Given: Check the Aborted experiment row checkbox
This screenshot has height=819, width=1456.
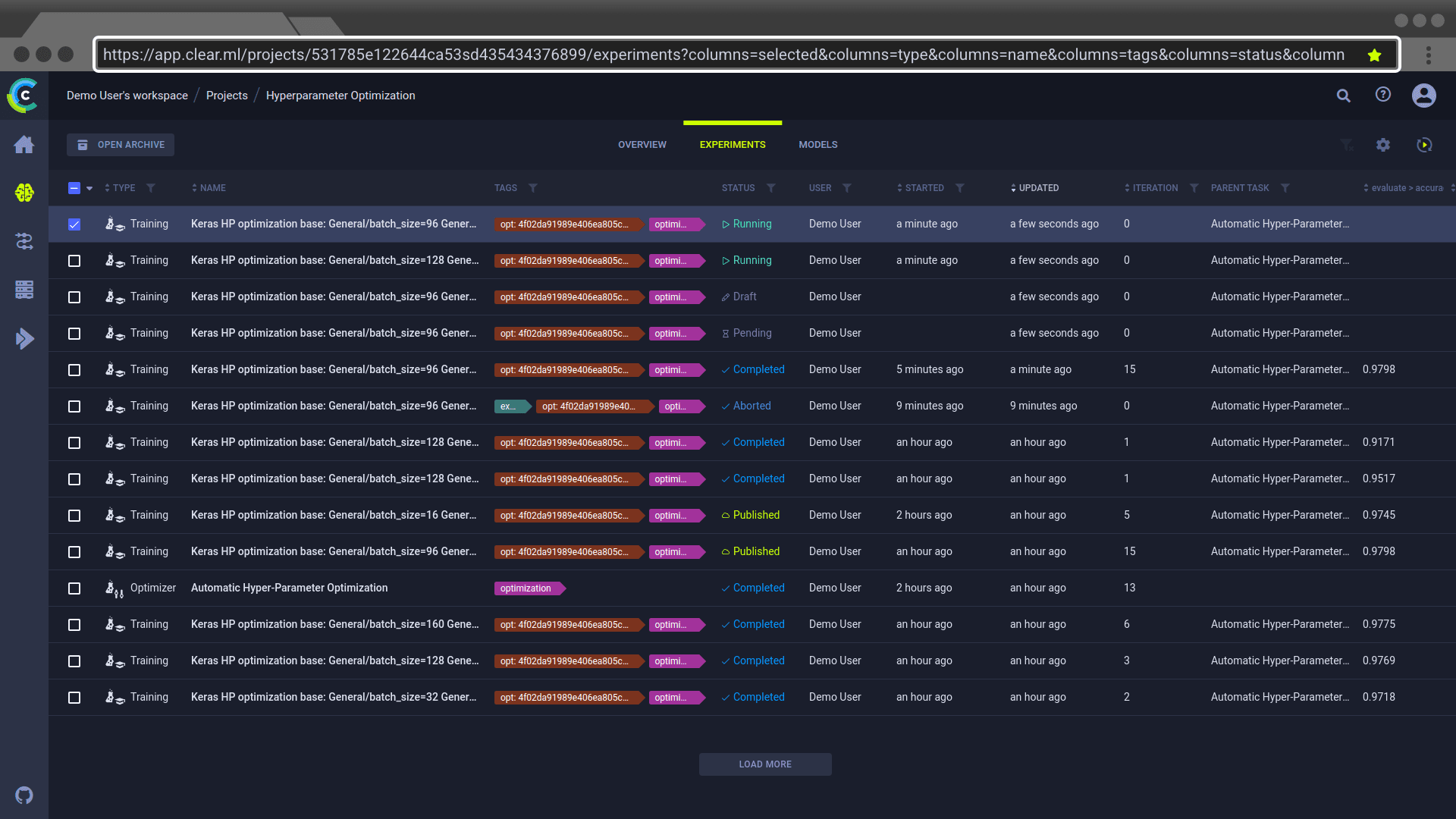Looking at the screenshot, I should tap(74, 406).
